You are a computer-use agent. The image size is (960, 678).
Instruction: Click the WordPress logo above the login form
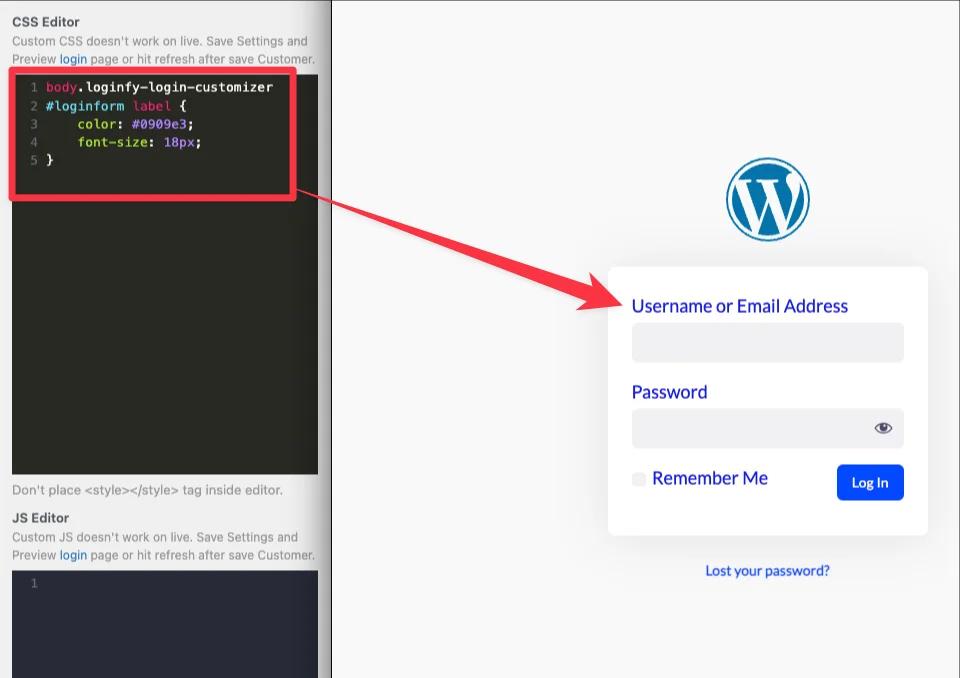[x=768, y=200]
